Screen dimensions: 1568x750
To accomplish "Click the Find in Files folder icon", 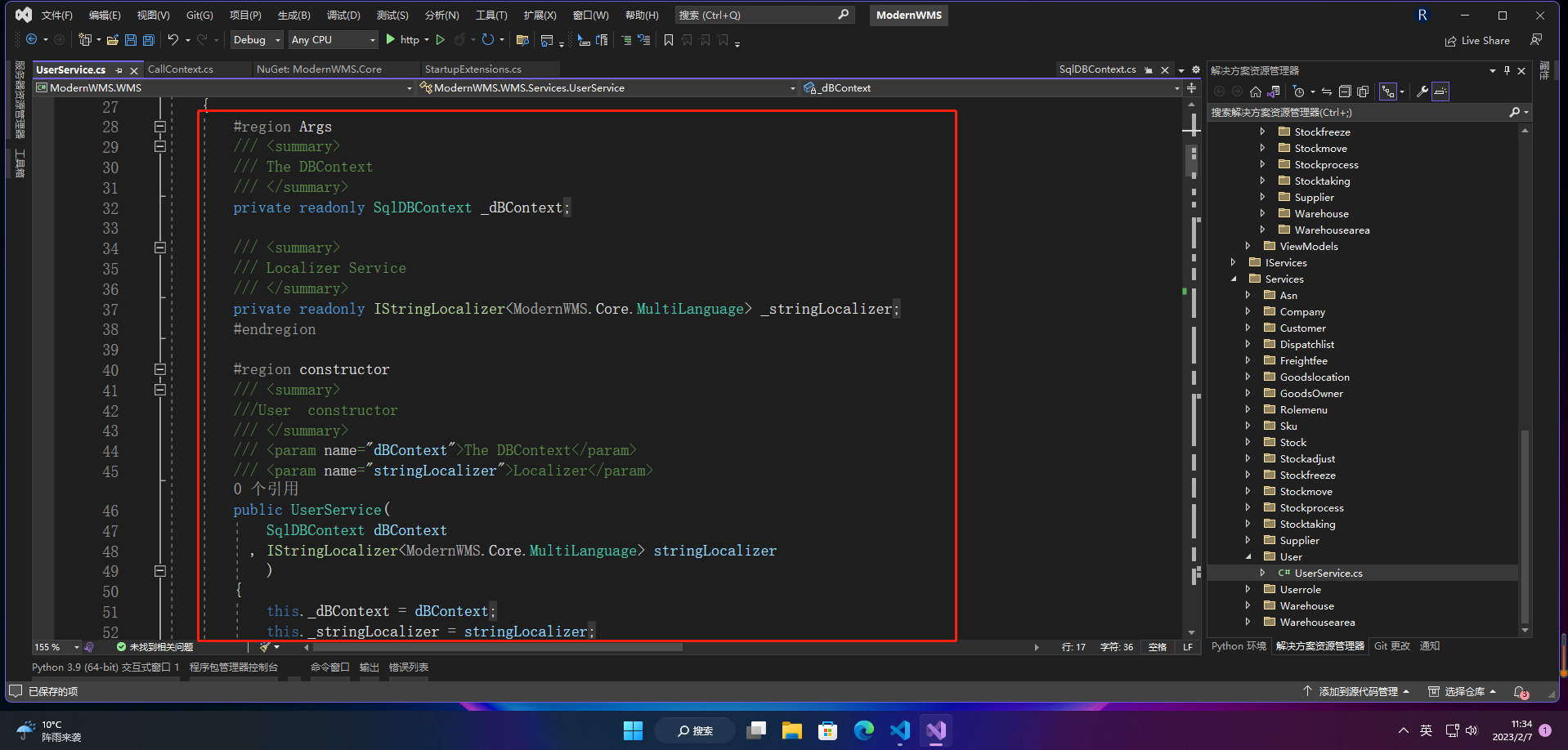I will click(523, 39).
